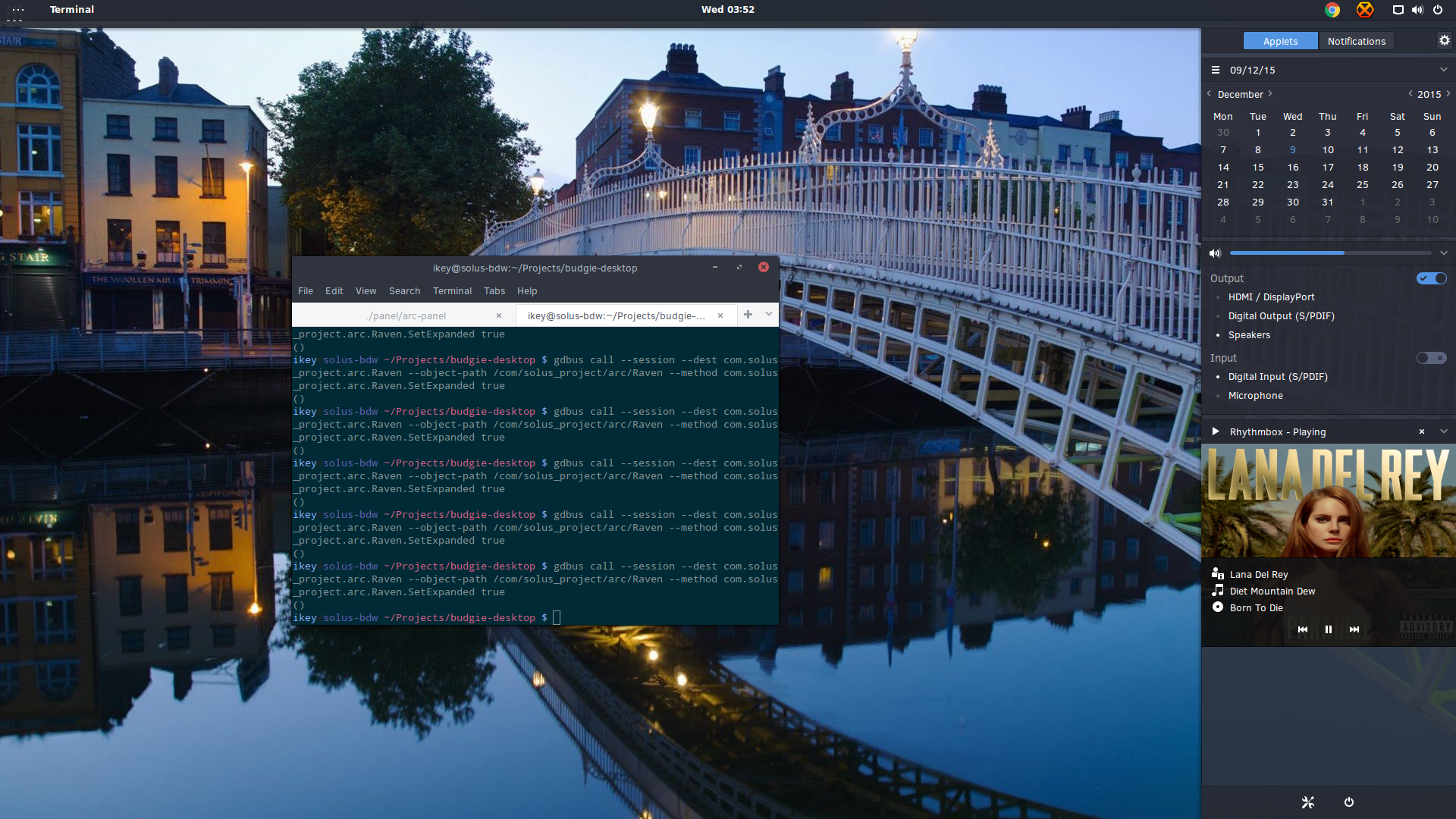Click the album disc icon beside Born To Die
Screen dimensions: 1456x819
click(x=1218, y=607)
